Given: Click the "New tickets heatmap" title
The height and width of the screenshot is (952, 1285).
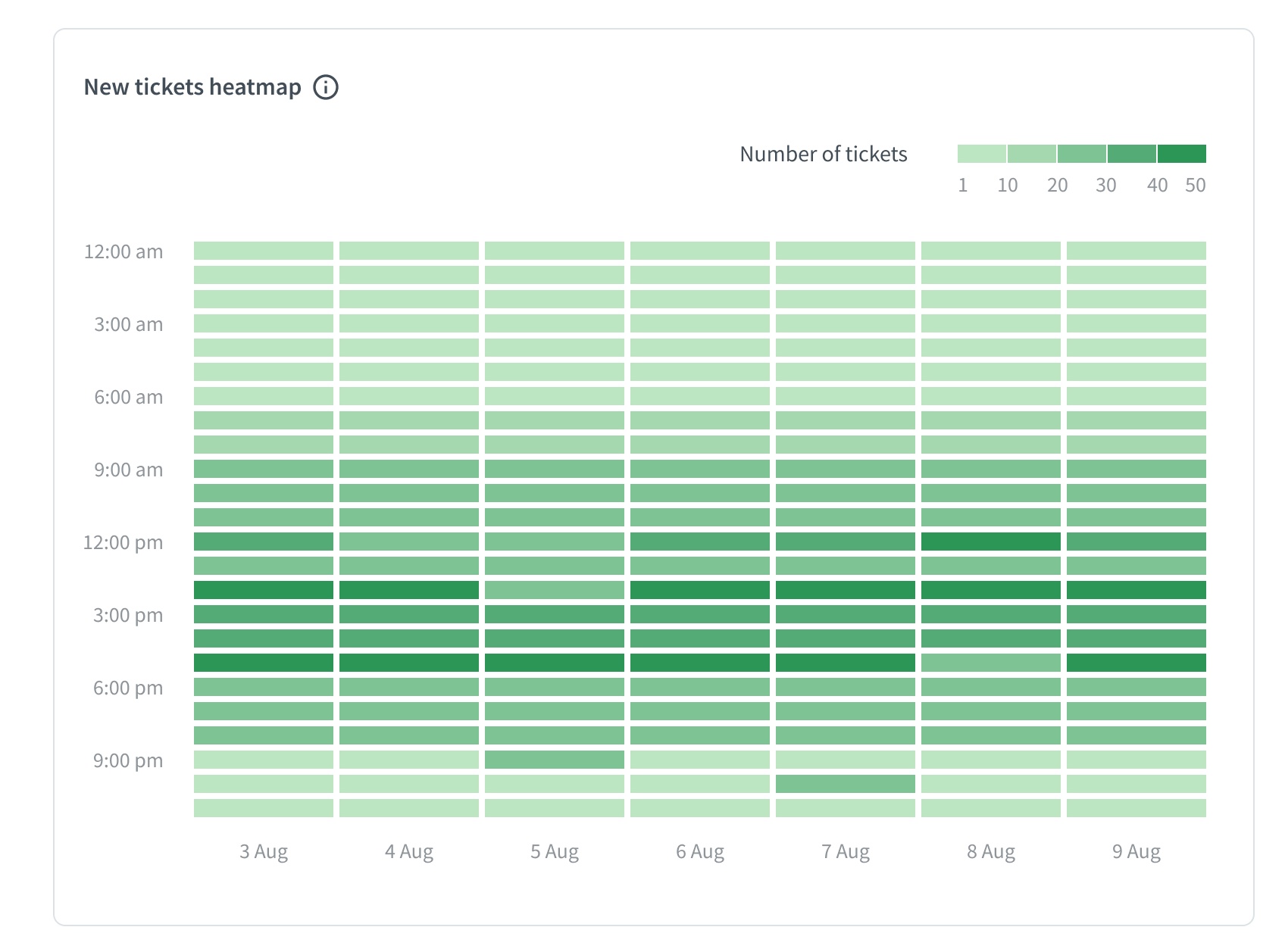Looking at the screenshot, I should 192,87.
